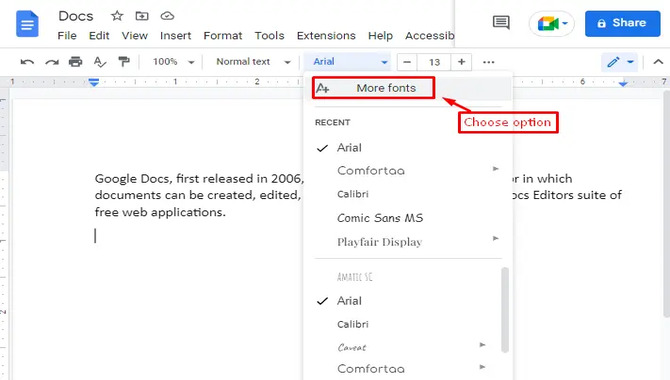
Task: Select Comfortaa in the full font list
Action: [x=370, y=368]
